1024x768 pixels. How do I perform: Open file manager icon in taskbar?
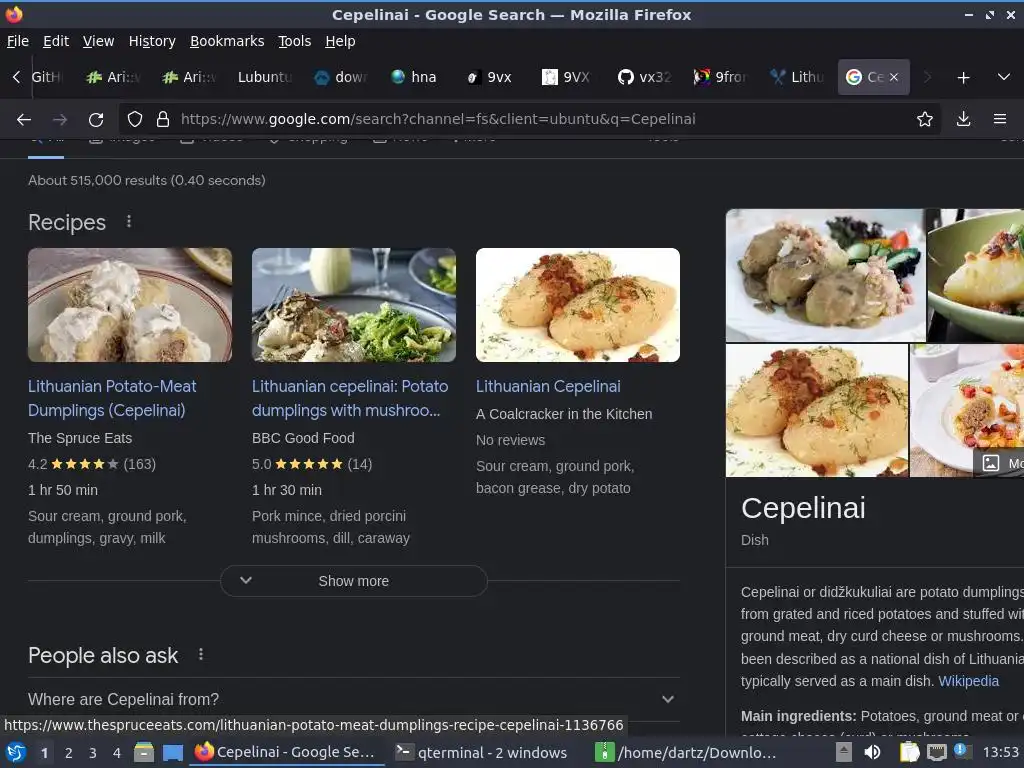pos(144,752)
